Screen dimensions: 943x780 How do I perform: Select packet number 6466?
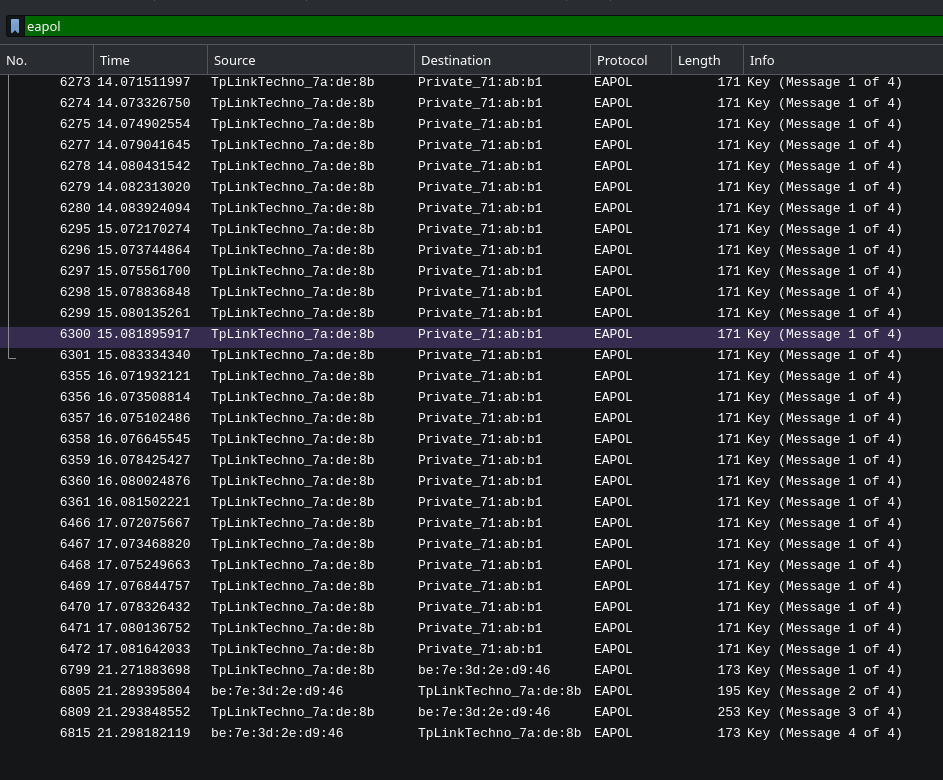pos(400,523)
